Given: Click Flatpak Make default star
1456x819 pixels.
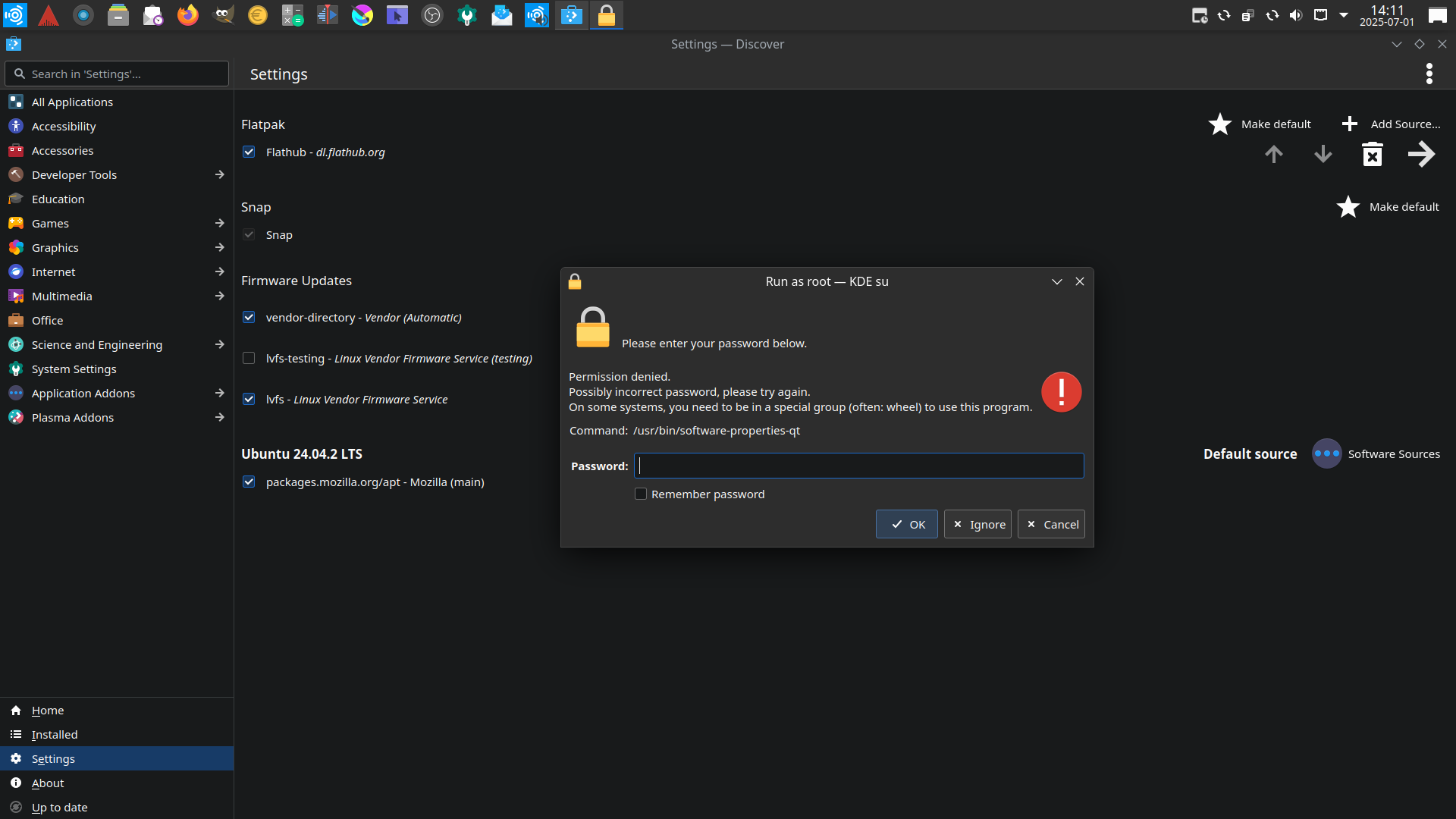Looking at the screenshot, I should pyautogui.click(x=1220, y=124).
